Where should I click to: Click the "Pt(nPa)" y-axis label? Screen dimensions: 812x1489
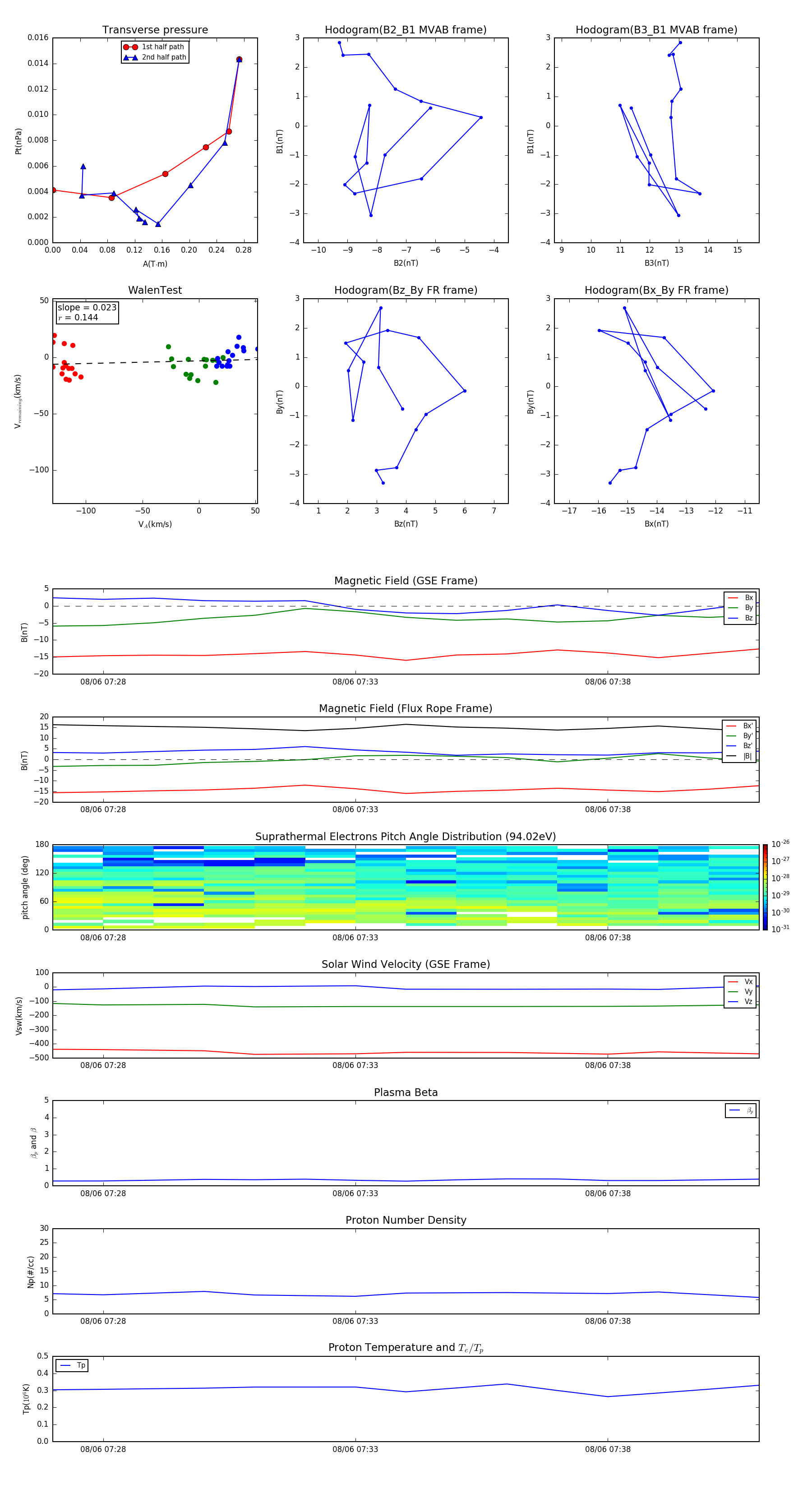pos(18,141)
